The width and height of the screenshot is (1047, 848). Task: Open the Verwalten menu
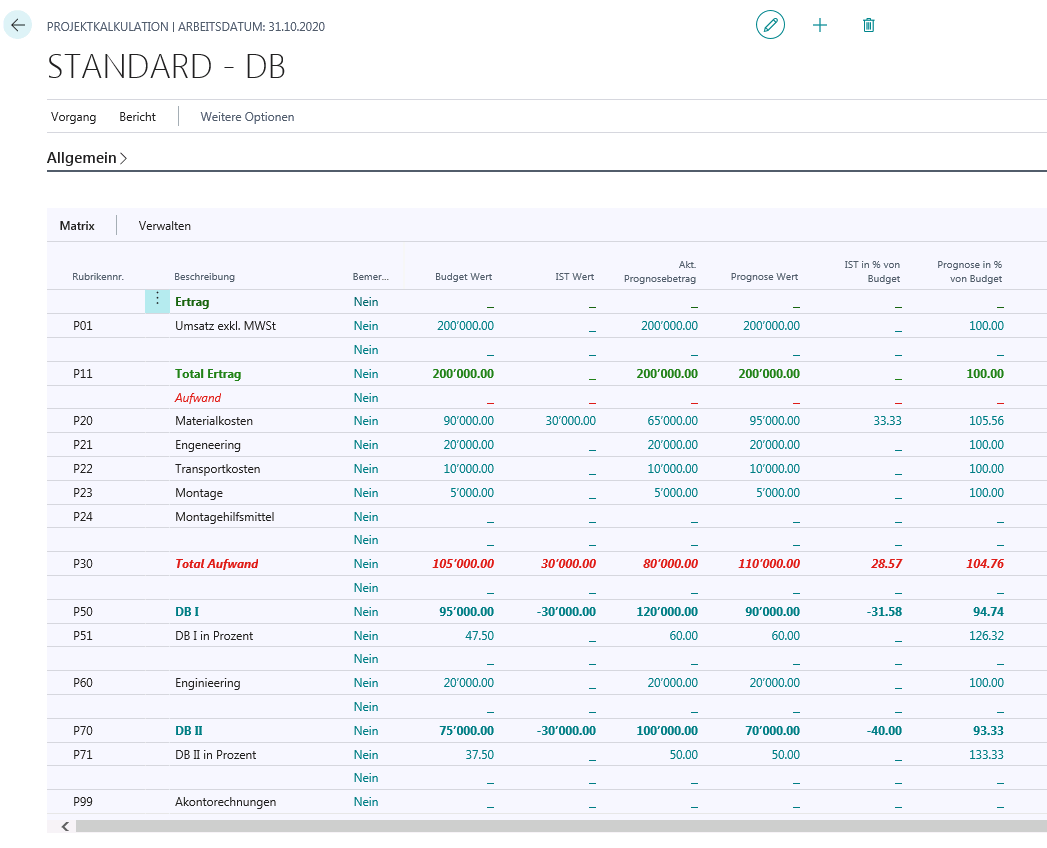(164, 226)
